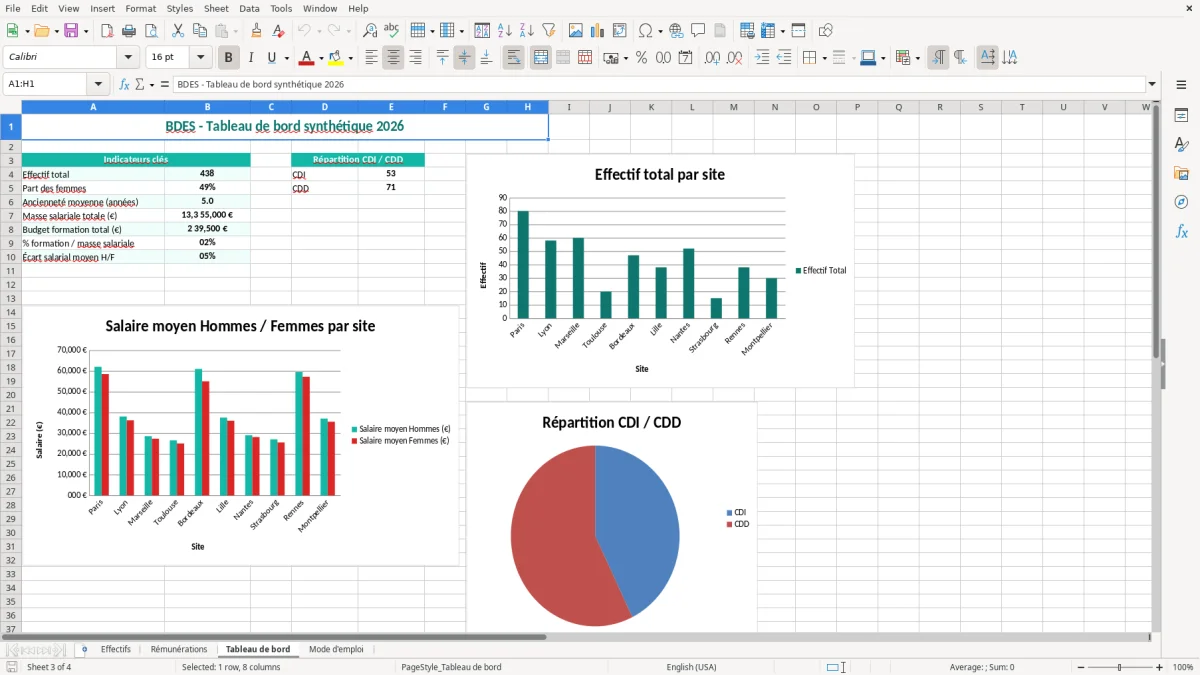Open the Sheet menu
Screen dimensions: 1200x675
pos(216,8)
